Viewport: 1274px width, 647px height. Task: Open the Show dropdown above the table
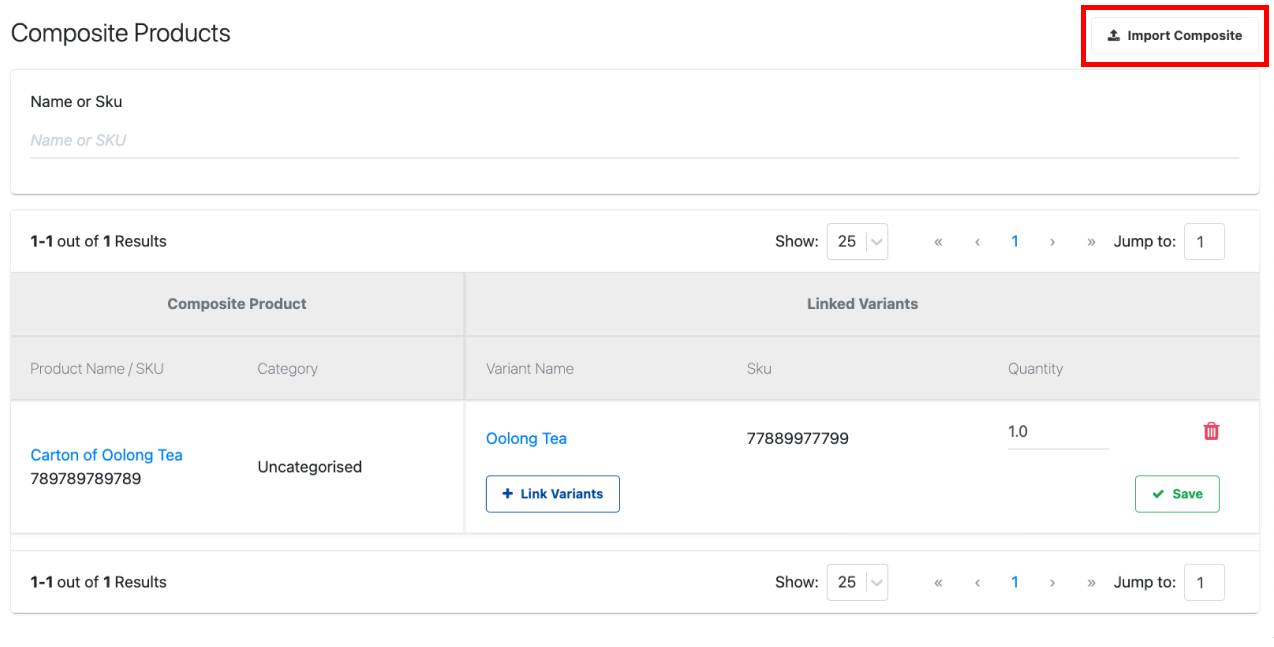click(x=857, y=241)
